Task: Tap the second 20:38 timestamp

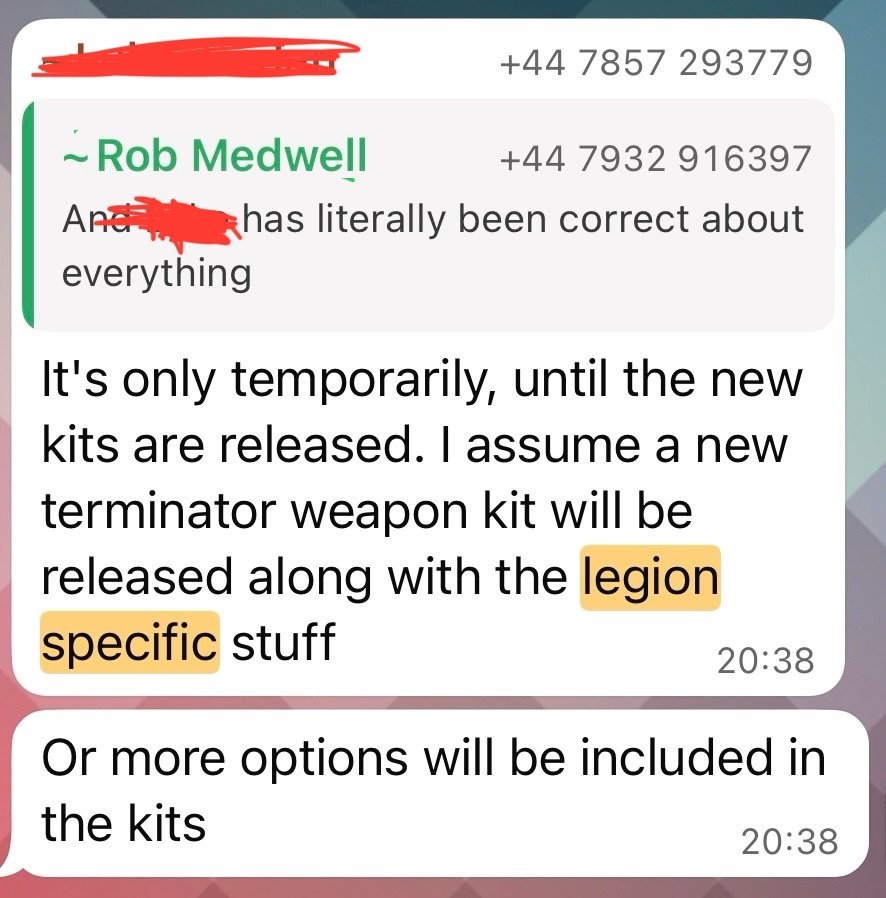Action: click(x=789, y=841)
